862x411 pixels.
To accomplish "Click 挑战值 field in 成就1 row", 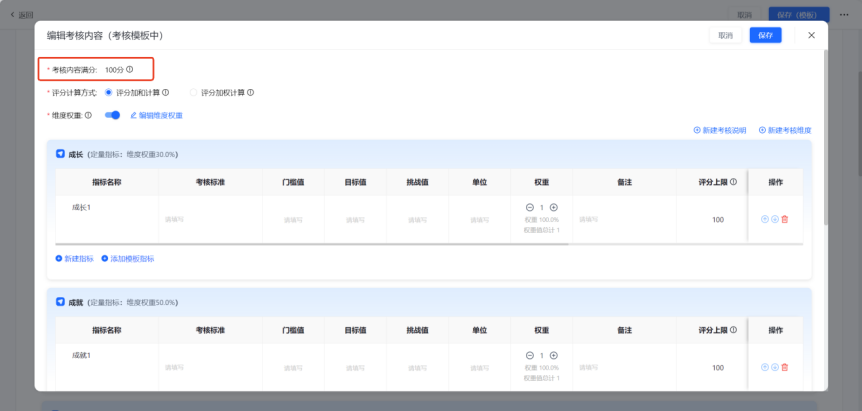I will tap(417, 368).
